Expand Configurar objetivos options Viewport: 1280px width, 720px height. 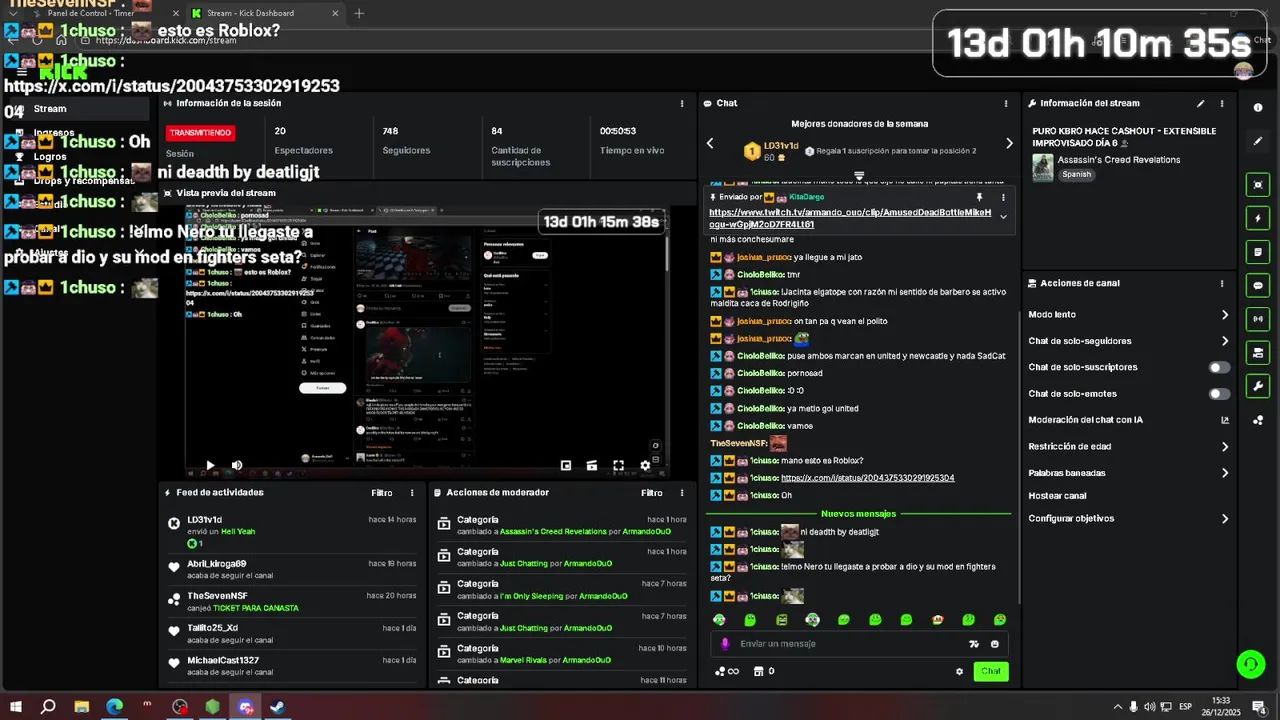[1225, 519]
